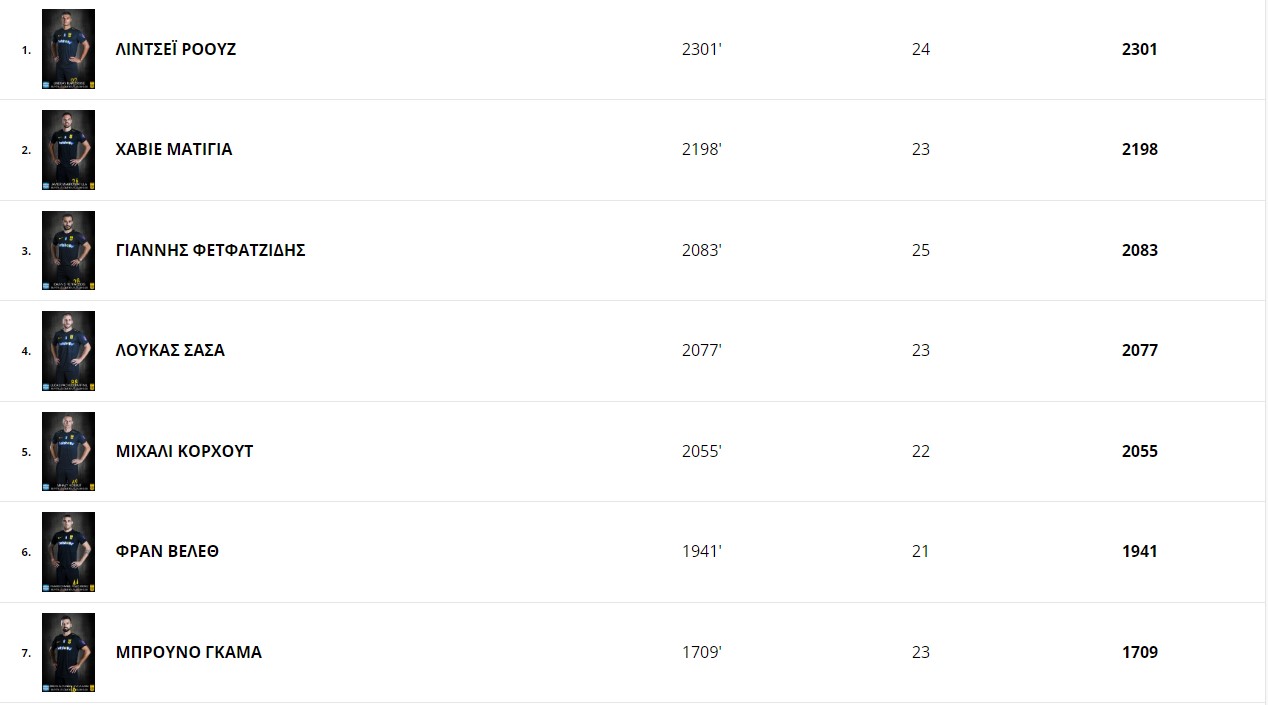Image resolution: width=1268 pixels, height=705 pixels.
Task: Open ΓΙΑΝΝΗΣ ΦΕΤΦΑΤΖΙΔΗΣ player photo
Action: [68, 250]
